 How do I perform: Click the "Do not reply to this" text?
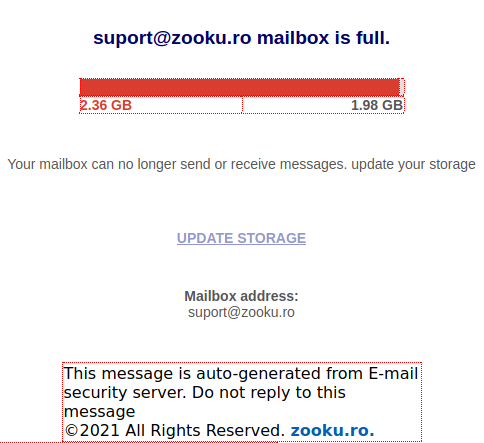[x=269, y=392]
